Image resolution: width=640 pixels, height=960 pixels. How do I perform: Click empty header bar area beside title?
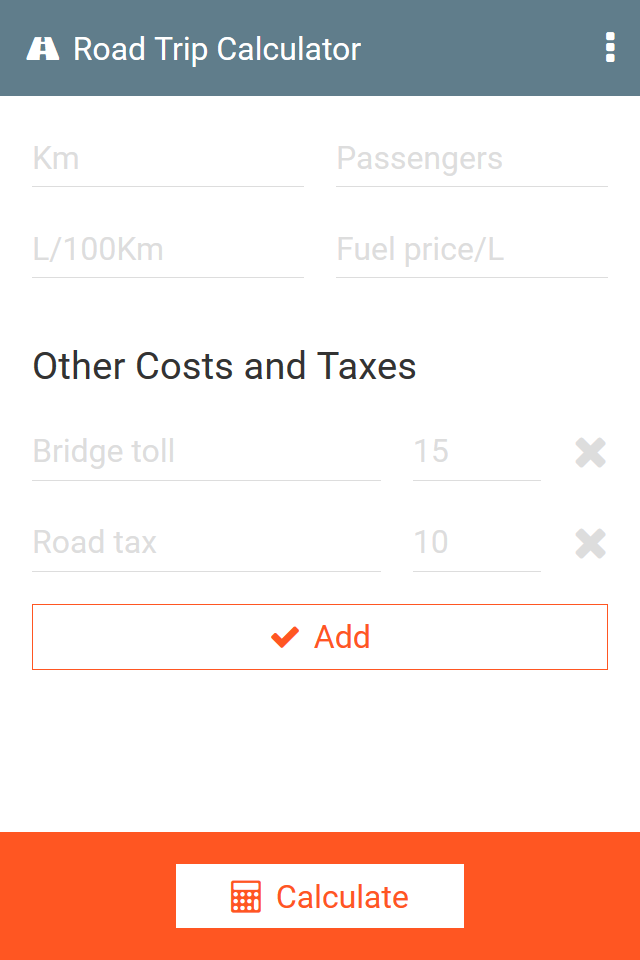(480, 48)
